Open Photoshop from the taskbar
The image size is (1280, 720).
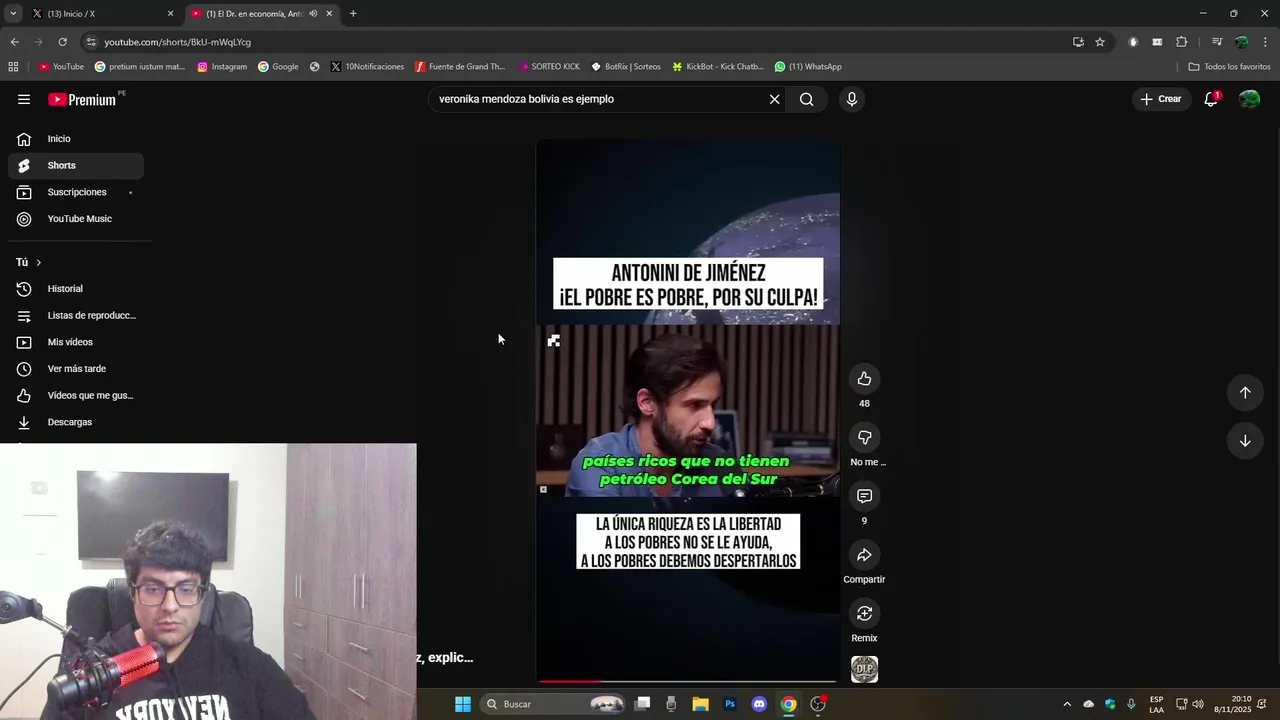click(x=730, y=704)
